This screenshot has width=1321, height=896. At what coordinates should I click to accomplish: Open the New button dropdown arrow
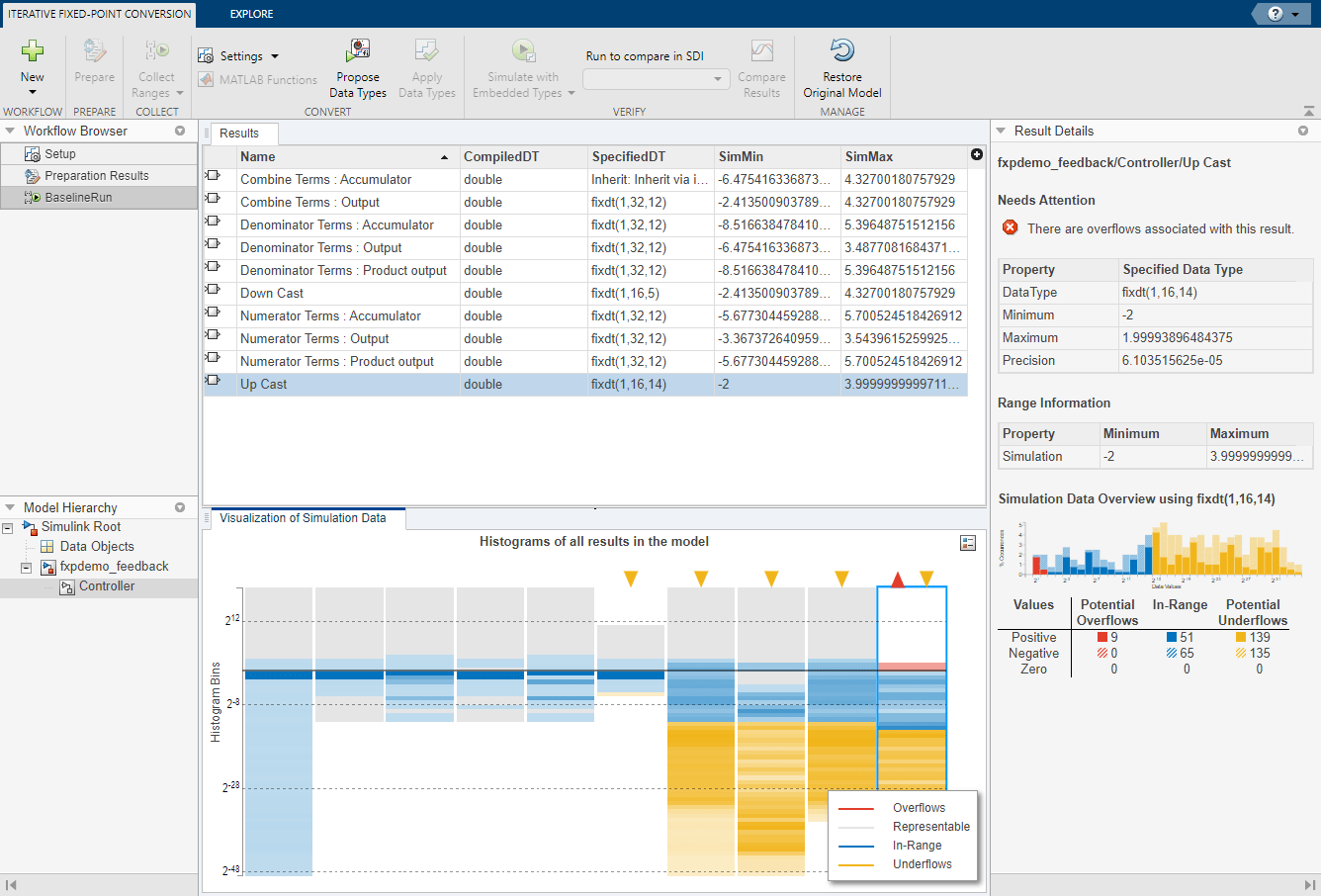(33, 93)
